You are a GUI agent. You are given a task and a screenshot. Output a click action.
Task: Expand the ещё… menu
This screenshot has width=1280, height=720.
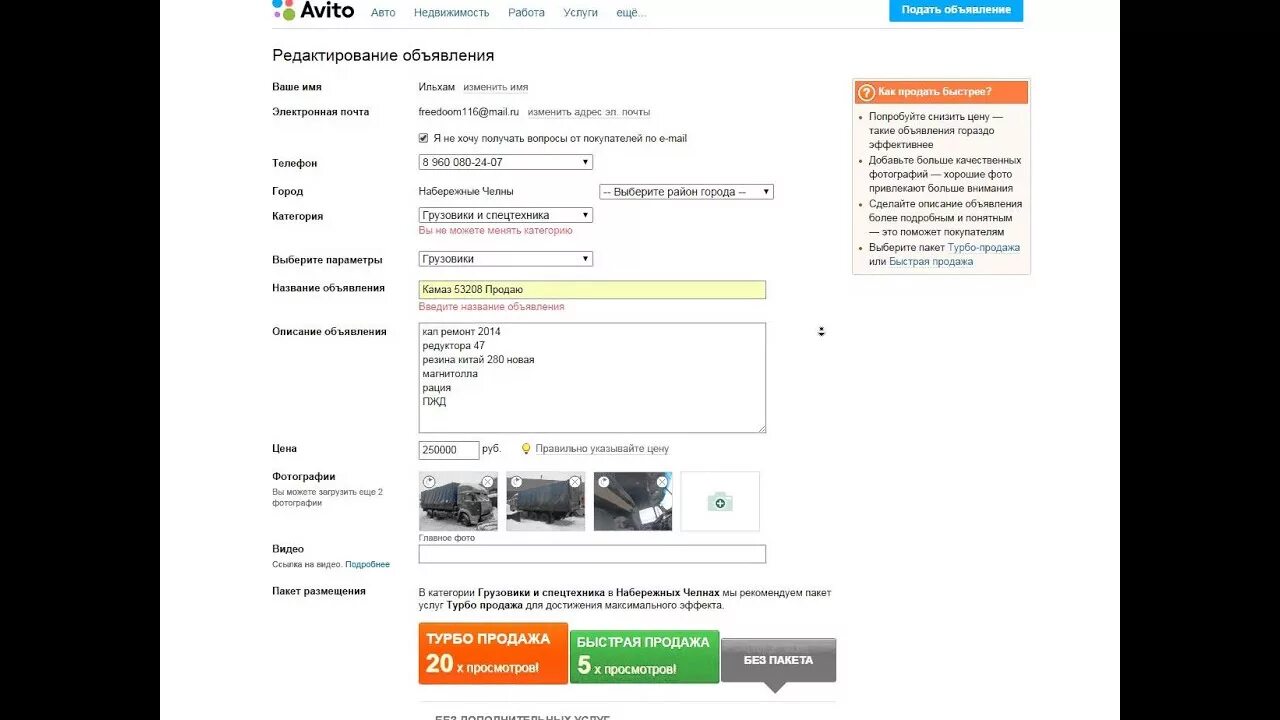[x=631, y=12]
